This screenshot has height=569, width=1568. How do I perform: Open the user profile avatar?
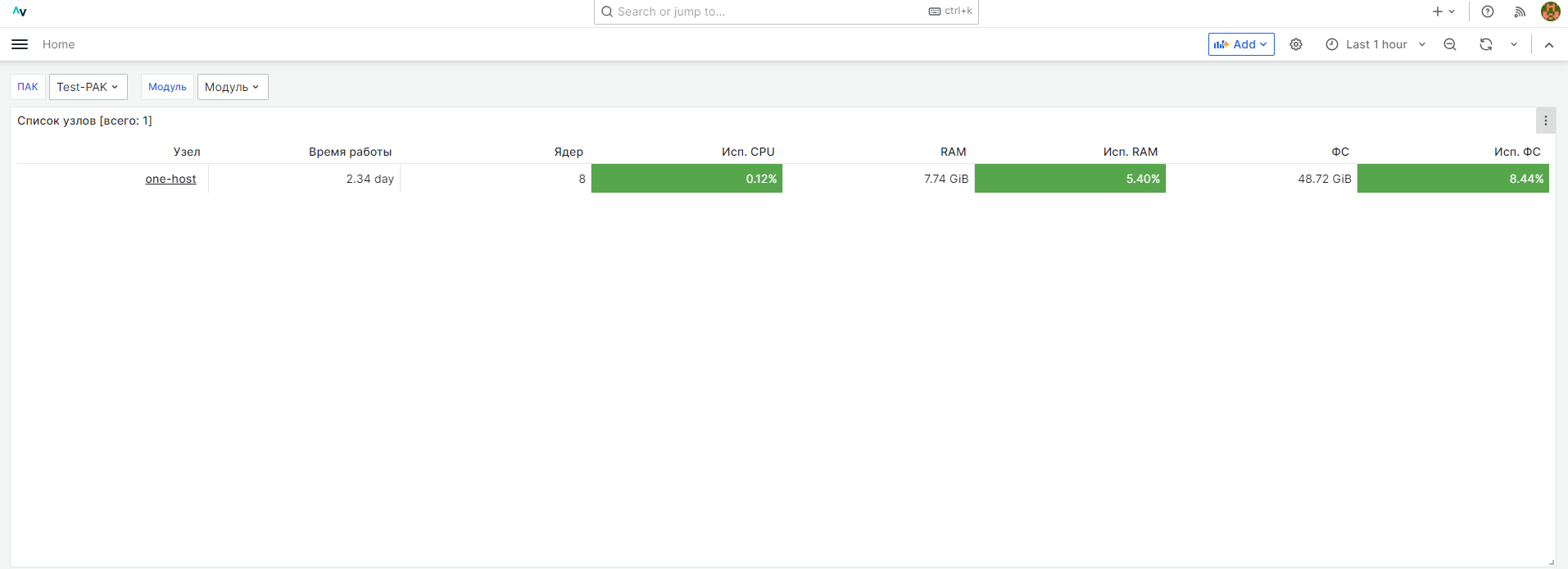(x=1550, y=11)
